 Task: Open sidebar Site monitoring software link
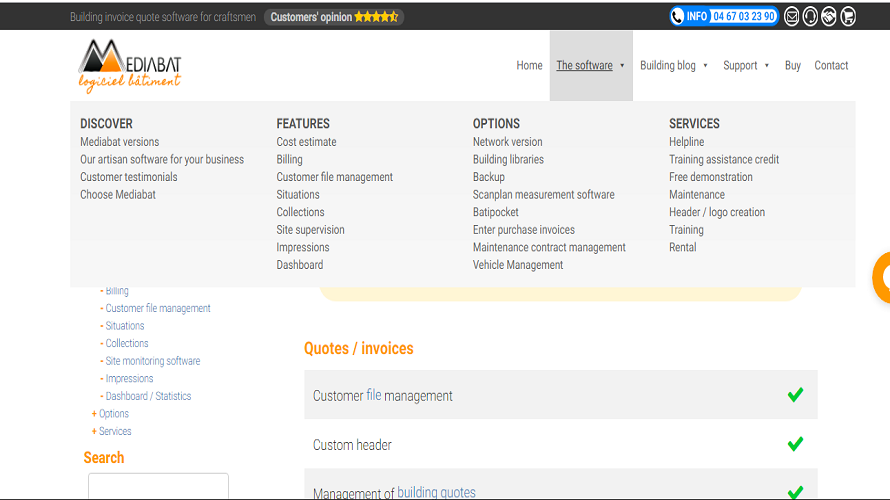[153, 361]
